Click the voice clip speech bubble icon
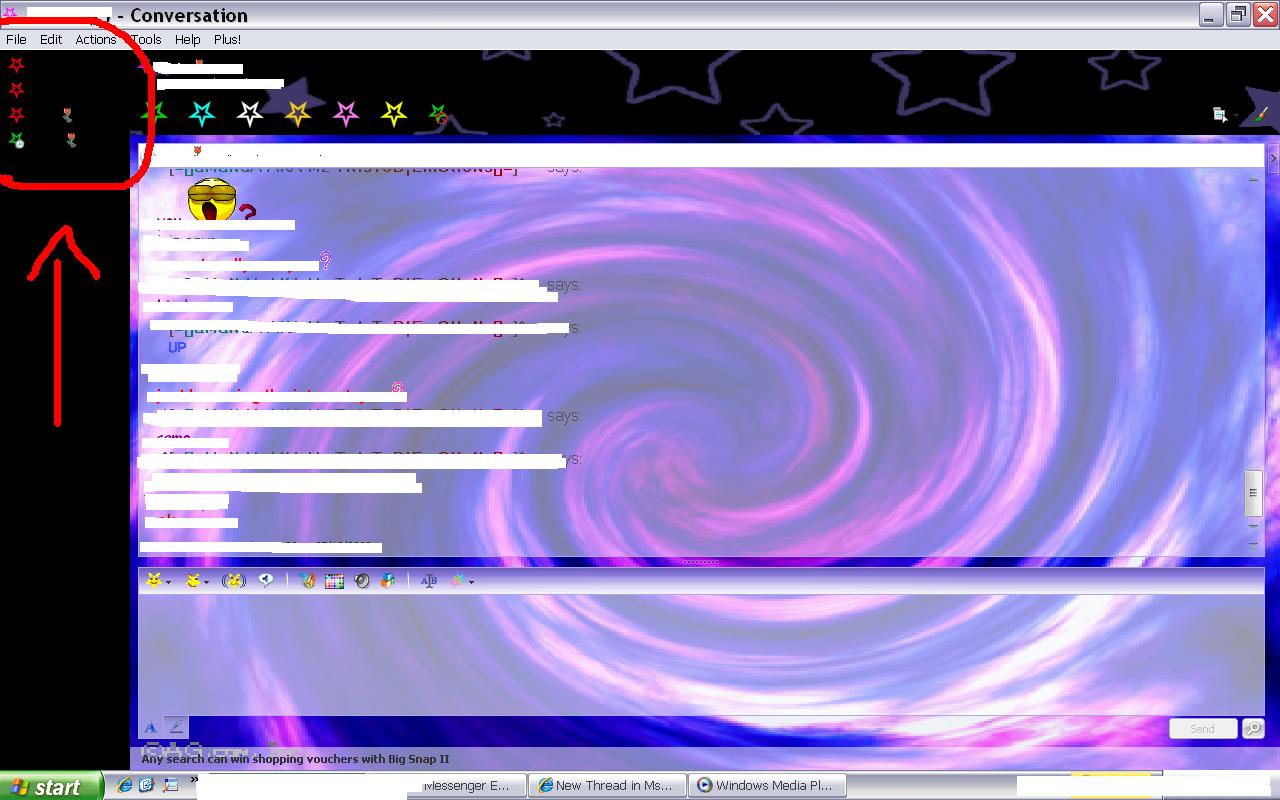1280x800 pixels. click(266, 580)
